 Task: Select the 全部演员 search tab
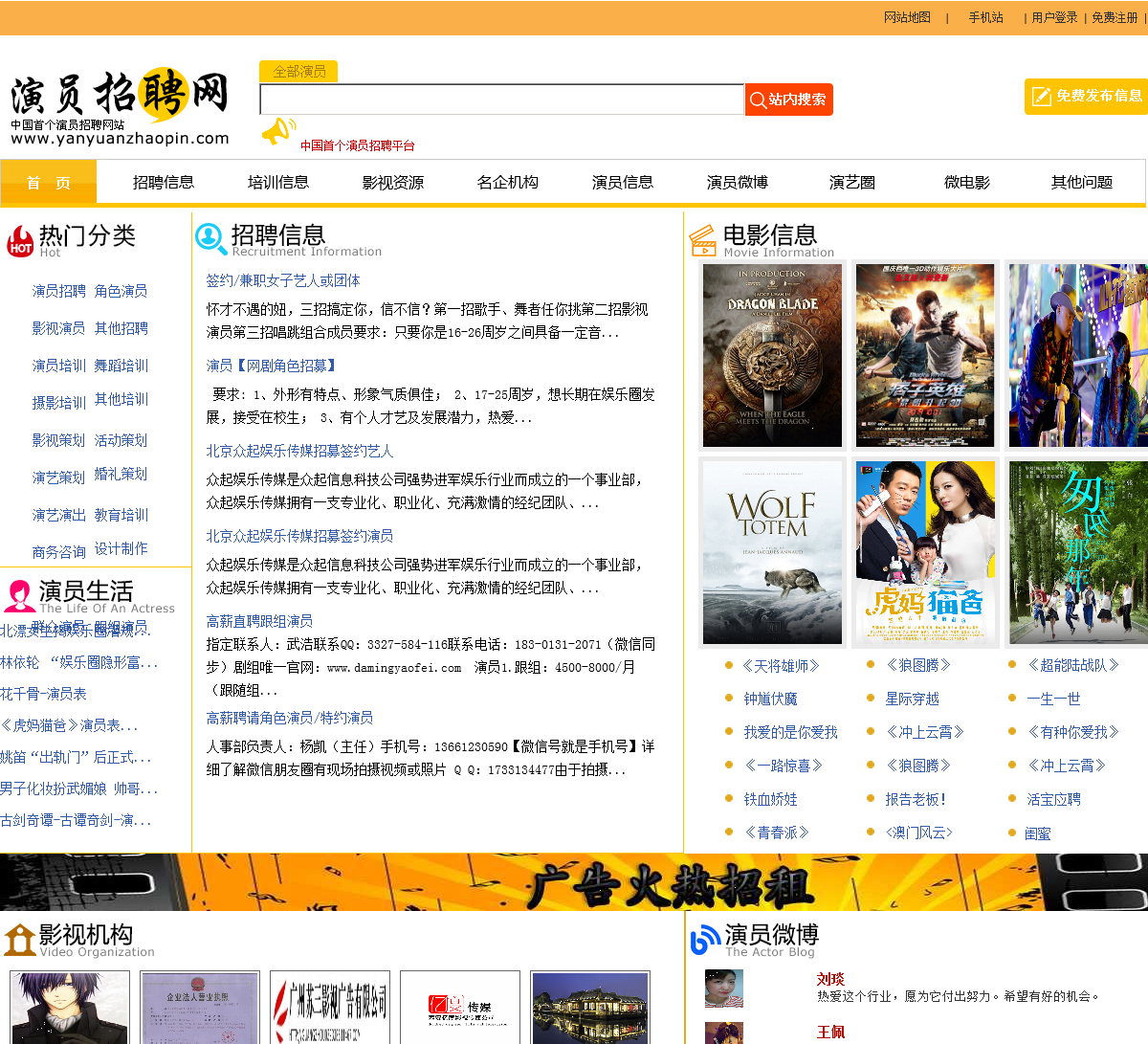pyautogui.click(x=298, y=72)
